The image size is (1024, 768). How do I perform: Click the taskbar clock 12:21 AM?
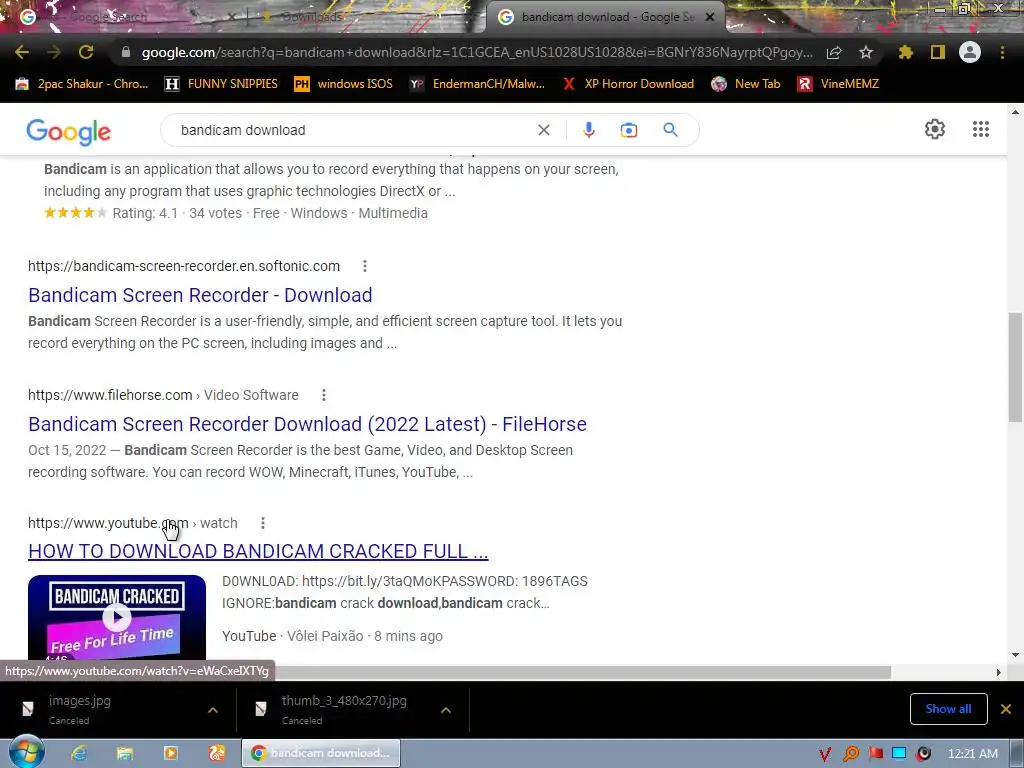pyautogui.click(x=972, y=754)
